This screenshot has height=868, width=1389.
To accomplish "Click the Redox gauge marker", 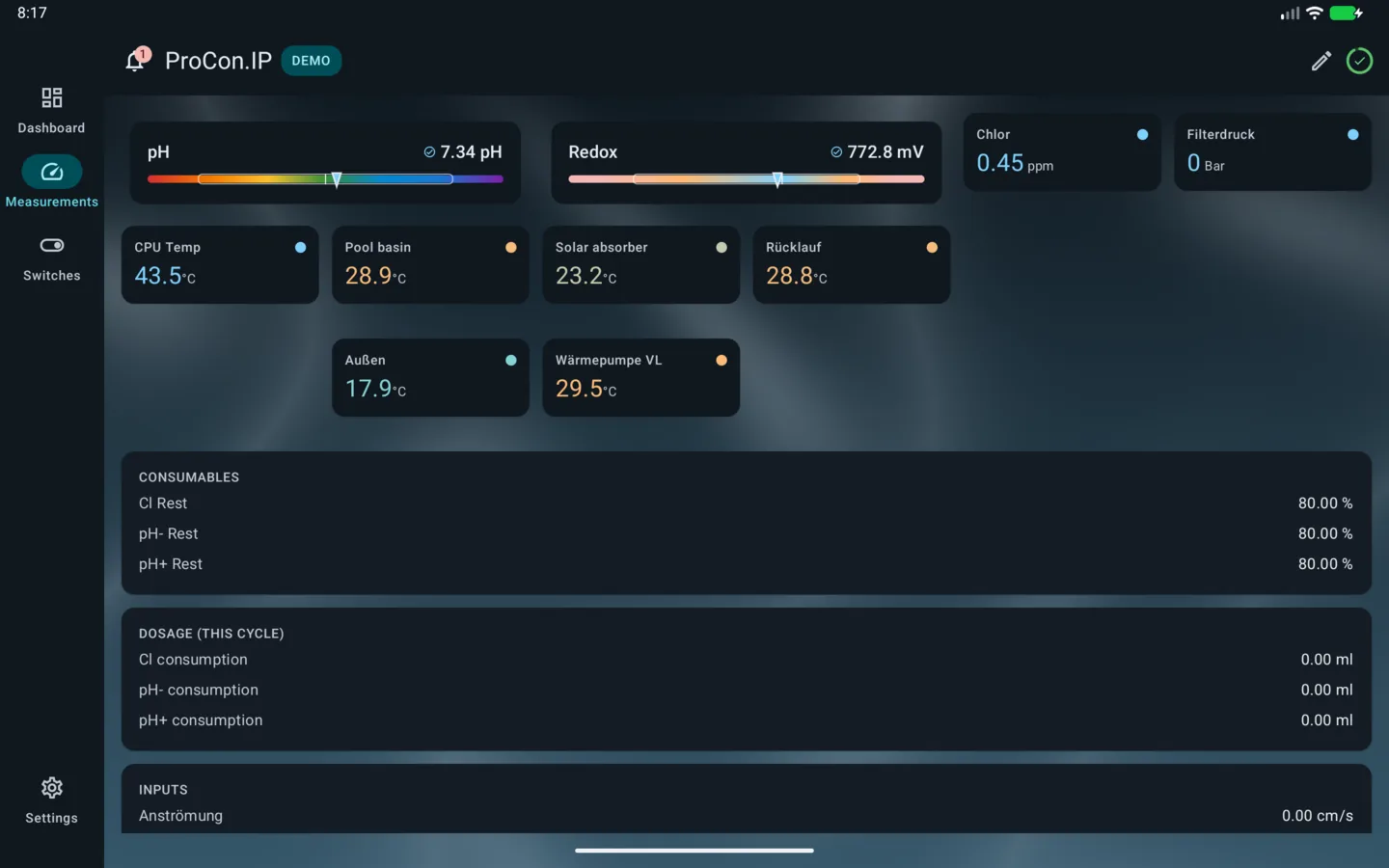I will (777, 179).
